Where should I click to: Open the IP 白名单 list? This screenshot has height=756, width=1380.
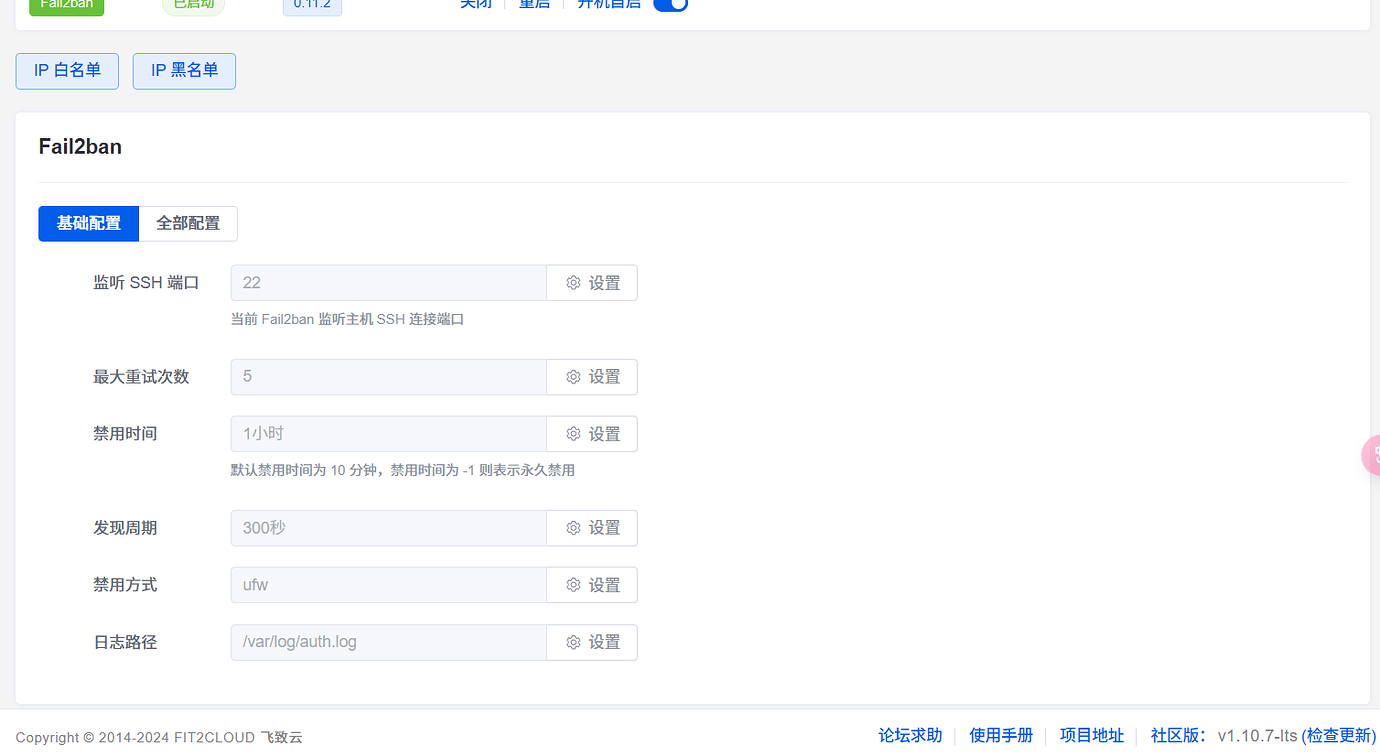point(66,71)
